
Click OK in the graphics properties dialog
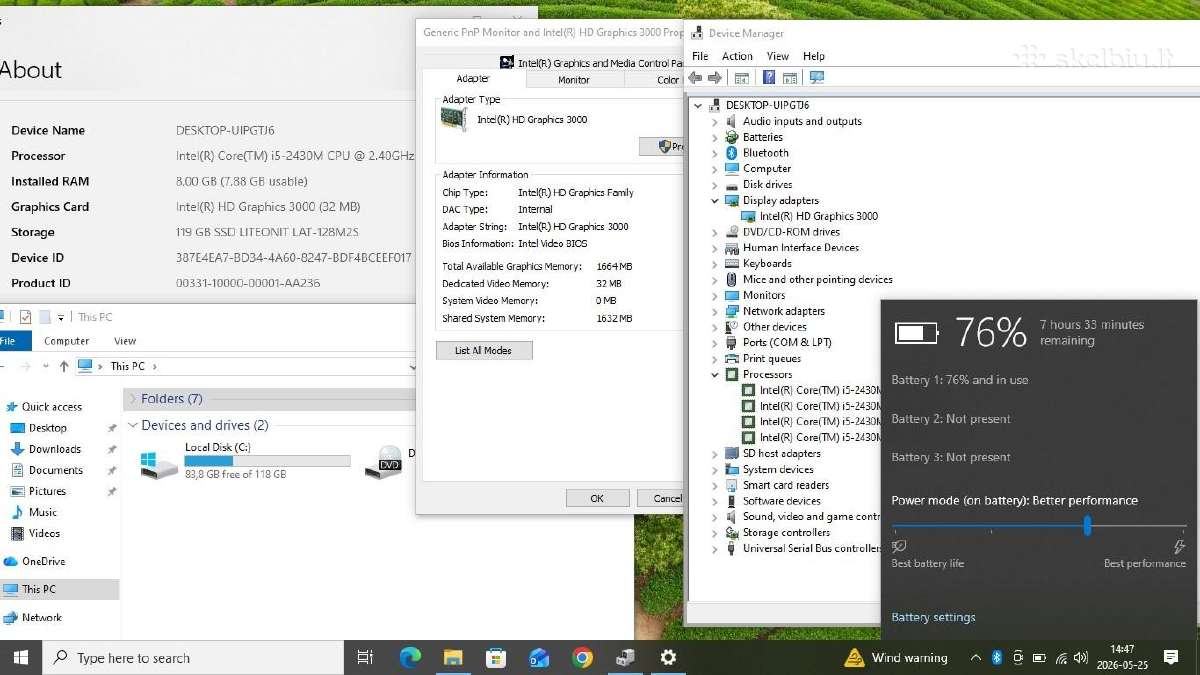pos(597,498)
